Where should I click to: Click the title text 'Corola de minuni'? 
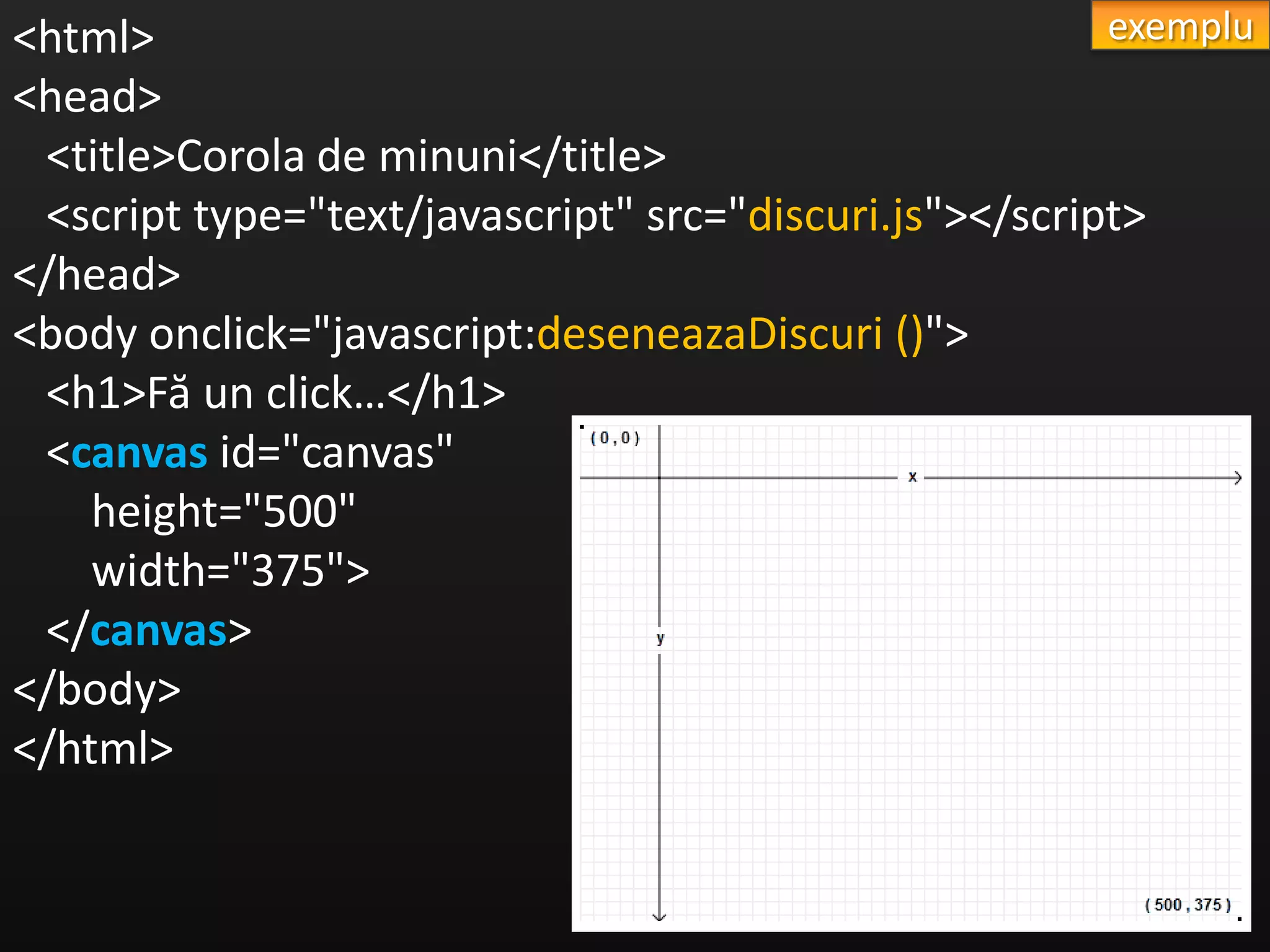347,156
